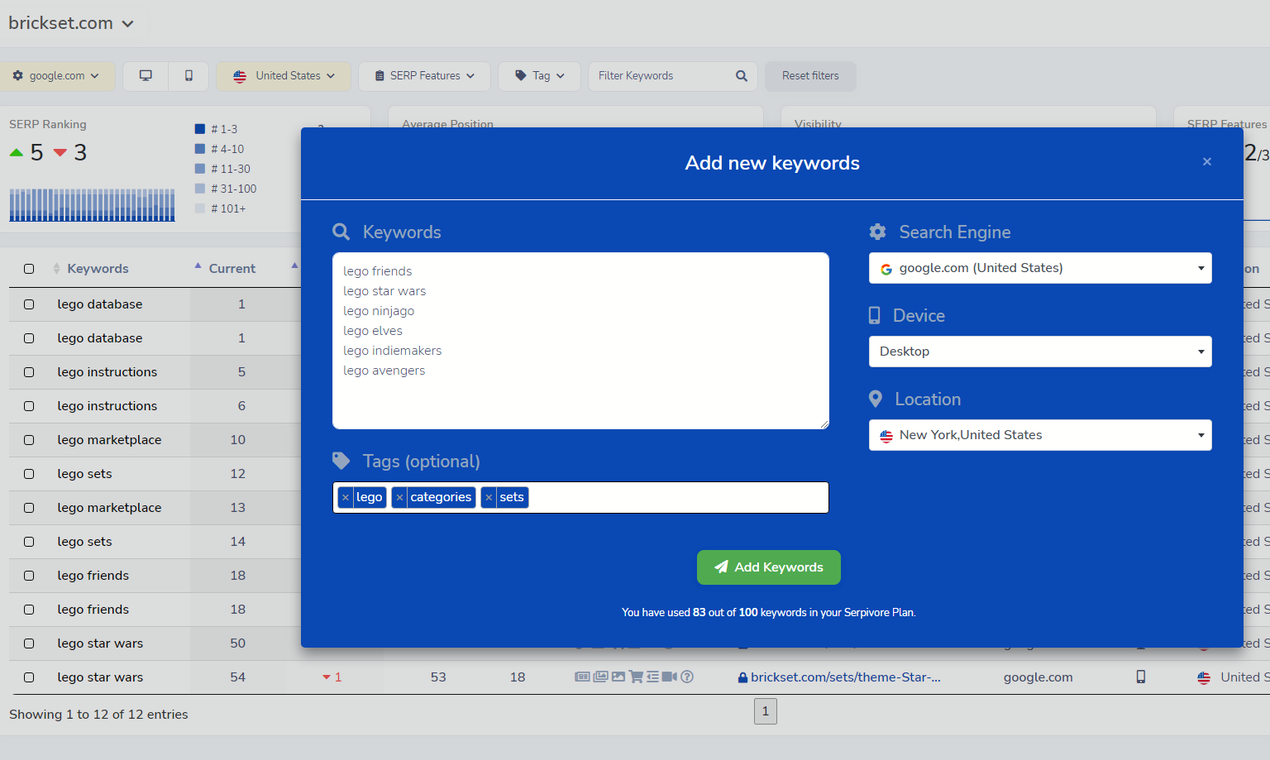Go to pagination page 1

click(x=765, y=711)
